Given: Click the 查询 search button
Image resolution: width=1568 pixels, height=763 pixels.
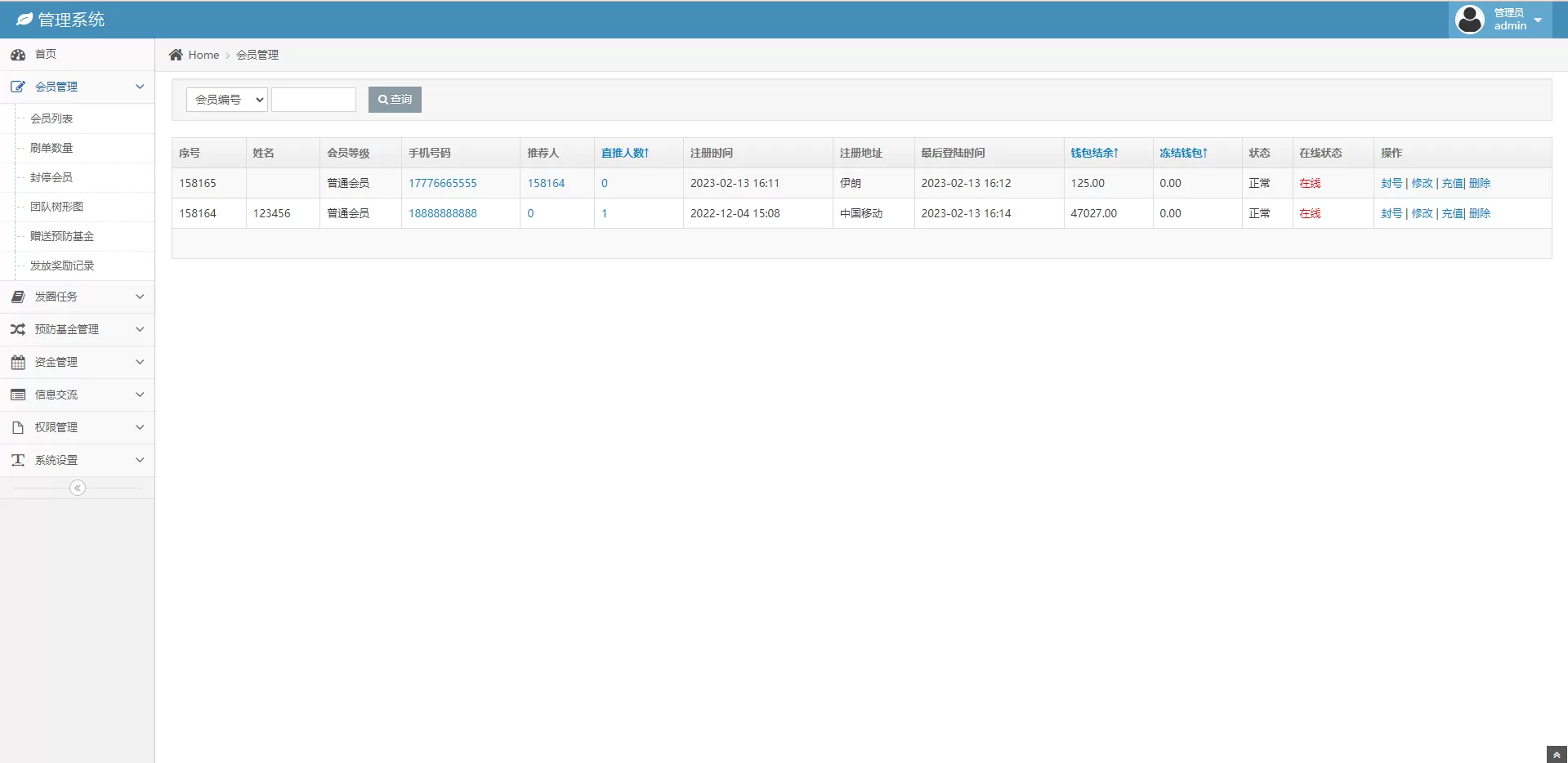Looking at the screenshot, I should click(395, 100).
